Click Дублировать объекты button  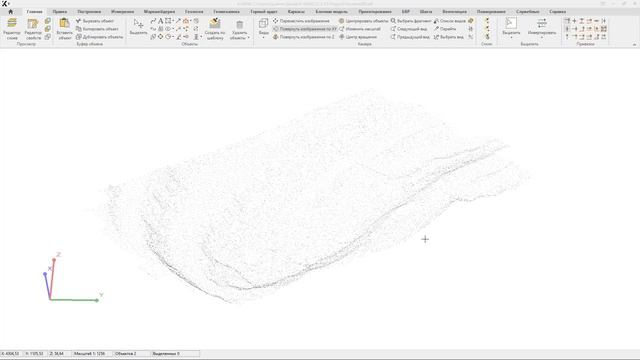pos(99,37)
